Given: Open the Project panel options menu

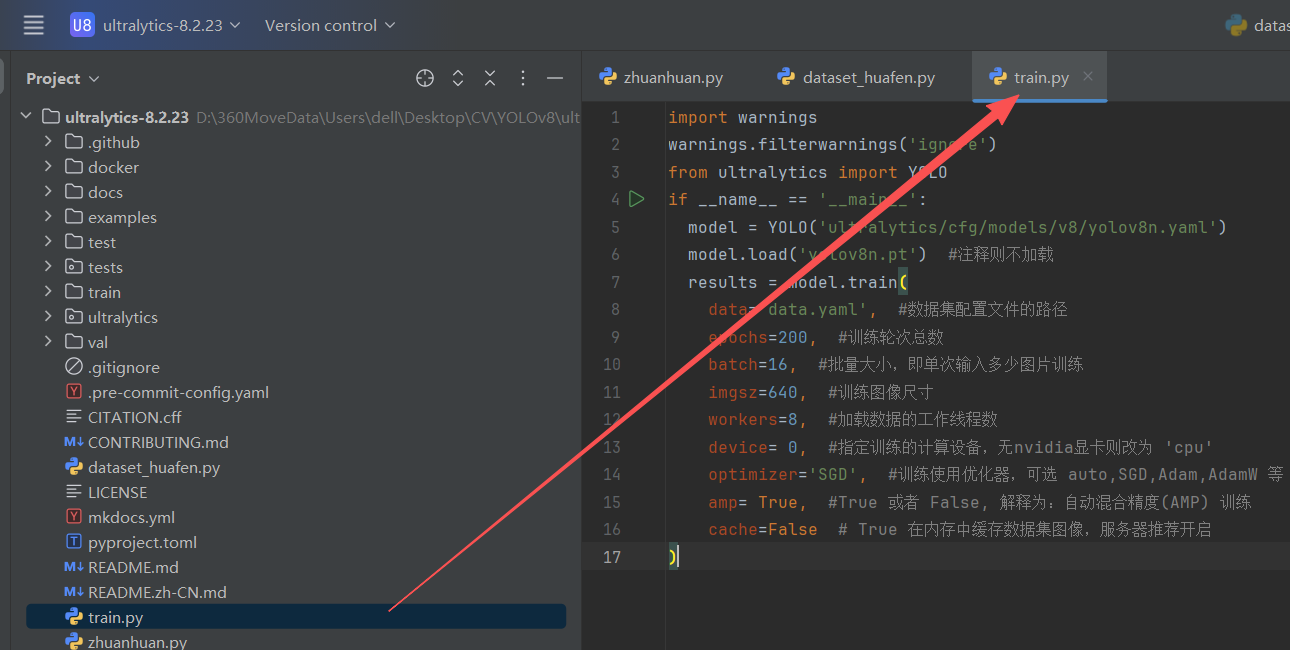Looking at the screenshot, I should coord(523,78).
